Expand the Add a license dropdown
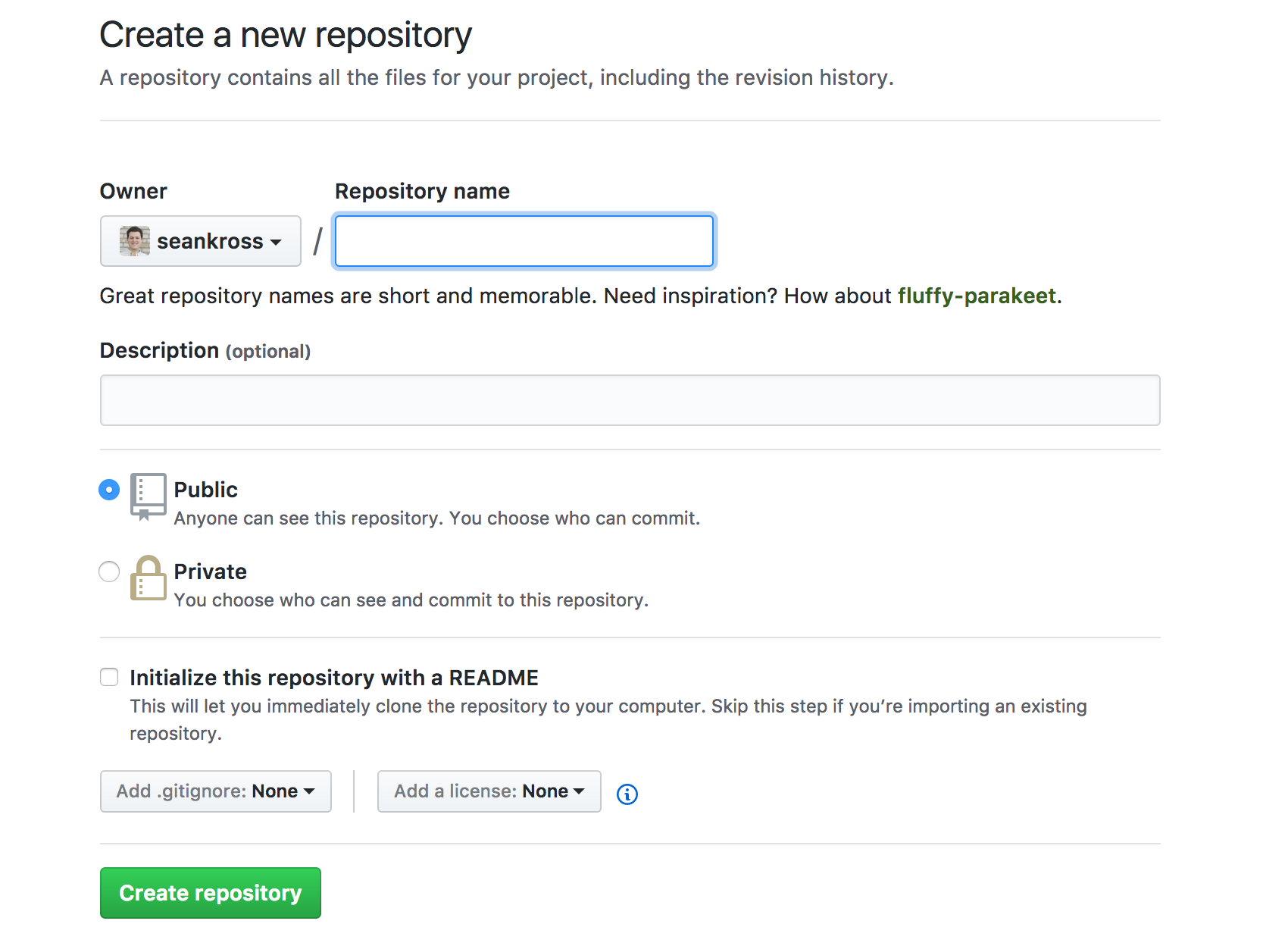Screen dimensions: 1288x946 pos(489,791)
